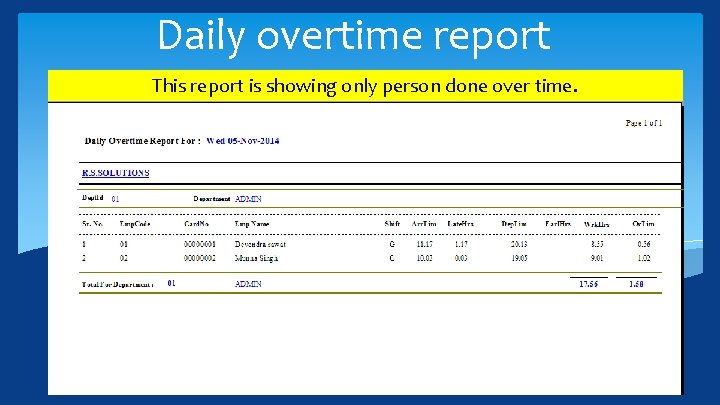
Task: Click the 'Daily overtime report' slide title
Action: pos(354,37)
